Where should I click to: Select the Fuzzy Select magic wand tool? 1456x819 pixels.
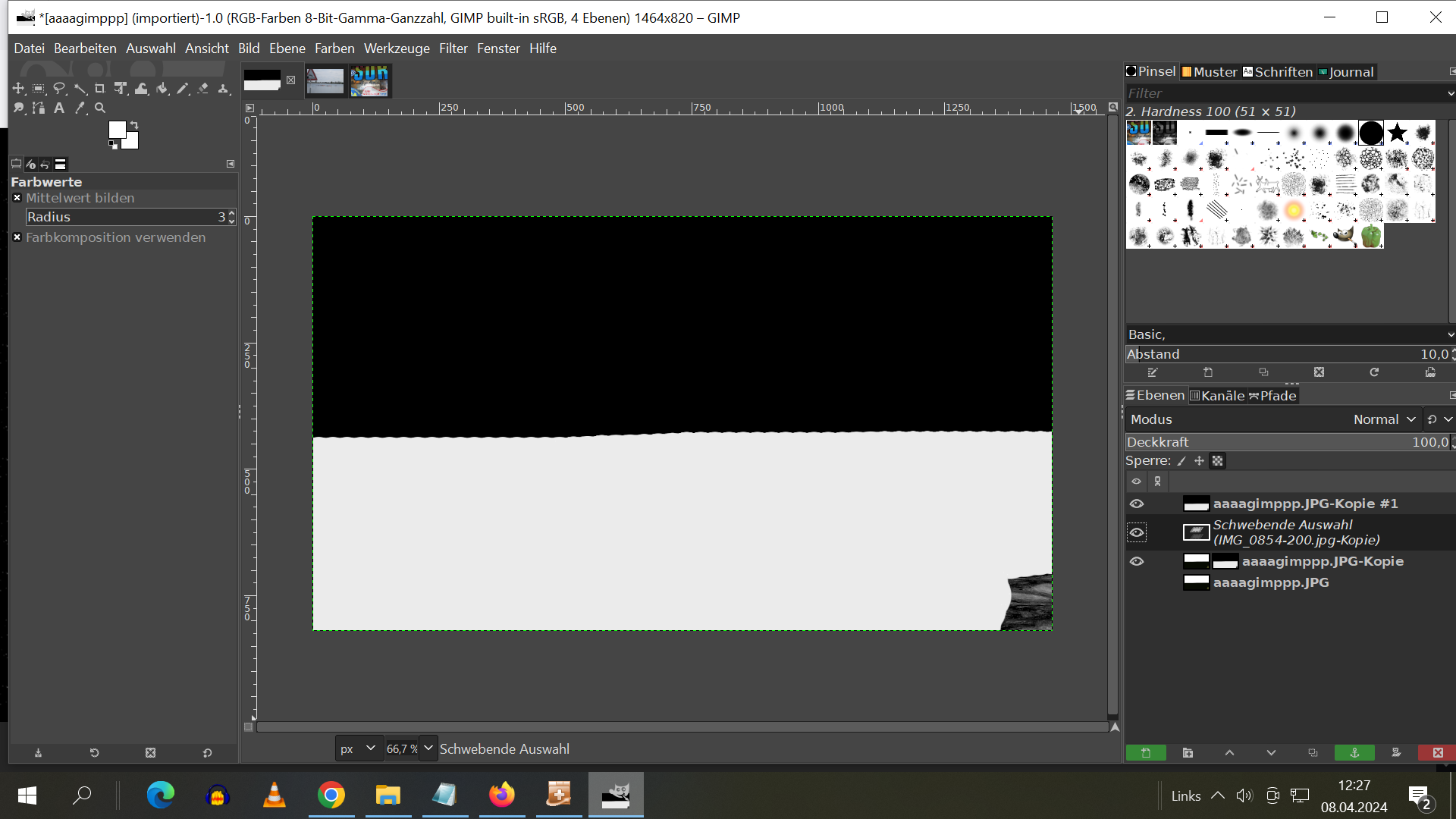80,89
